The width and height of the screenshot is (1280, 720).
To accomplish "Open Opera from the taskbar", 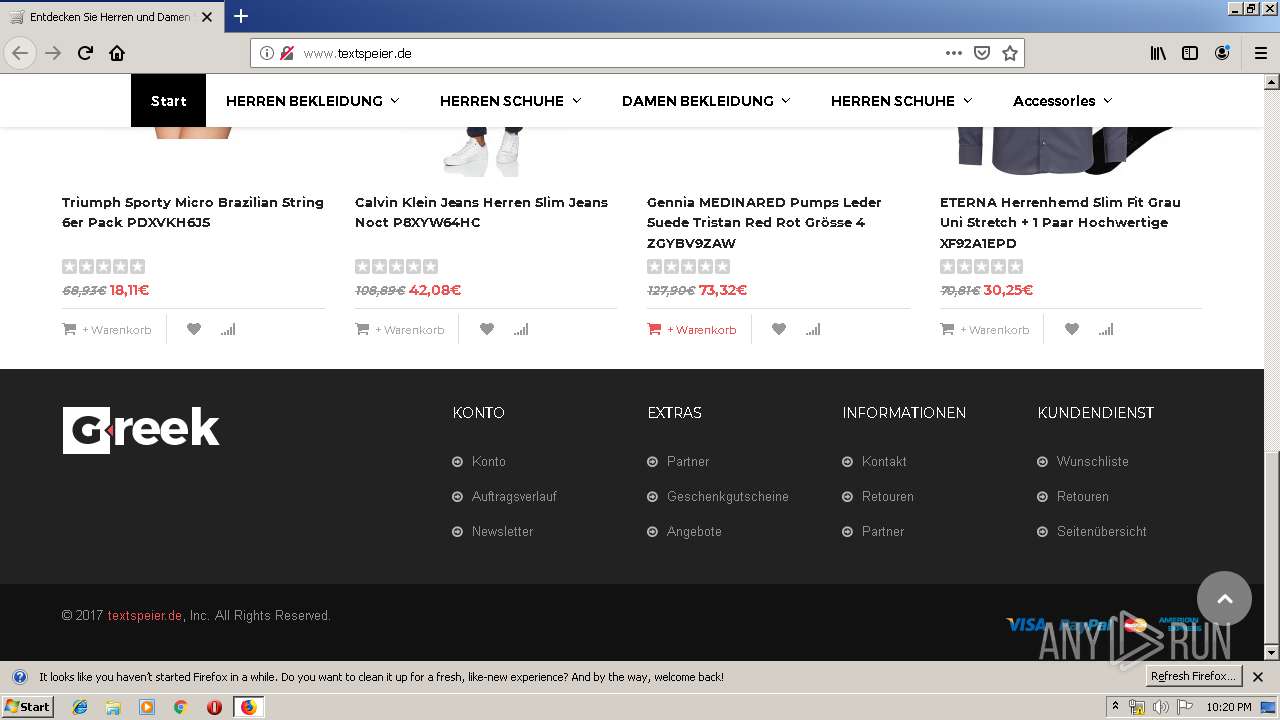I will coord(214,707).
